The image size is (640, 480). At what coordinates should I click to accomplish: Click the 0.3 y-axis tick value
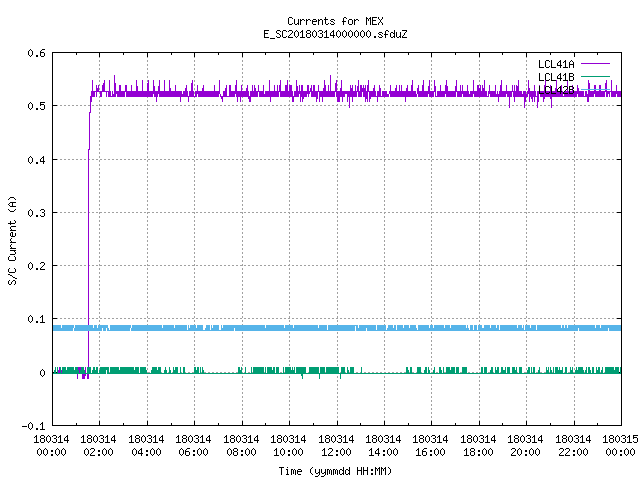click(x=36, y=213)
